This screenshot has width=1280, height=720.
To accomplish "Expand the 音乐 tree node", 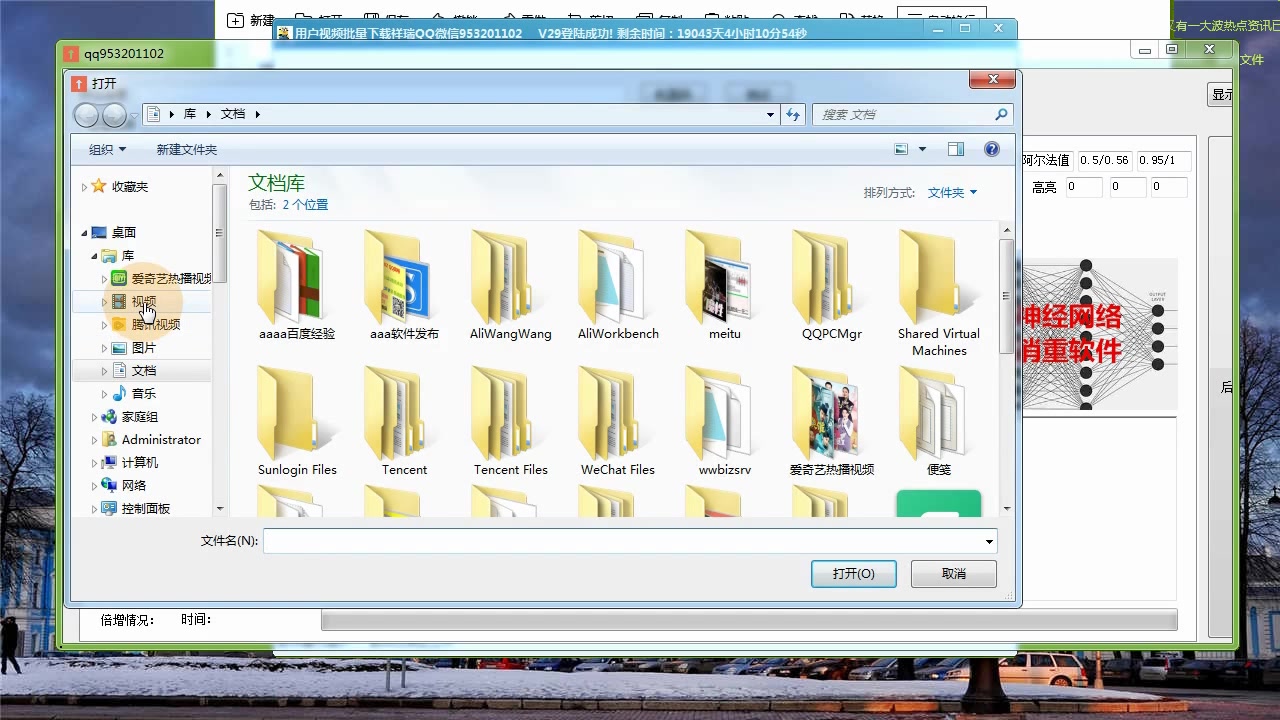I will [104, 394].
